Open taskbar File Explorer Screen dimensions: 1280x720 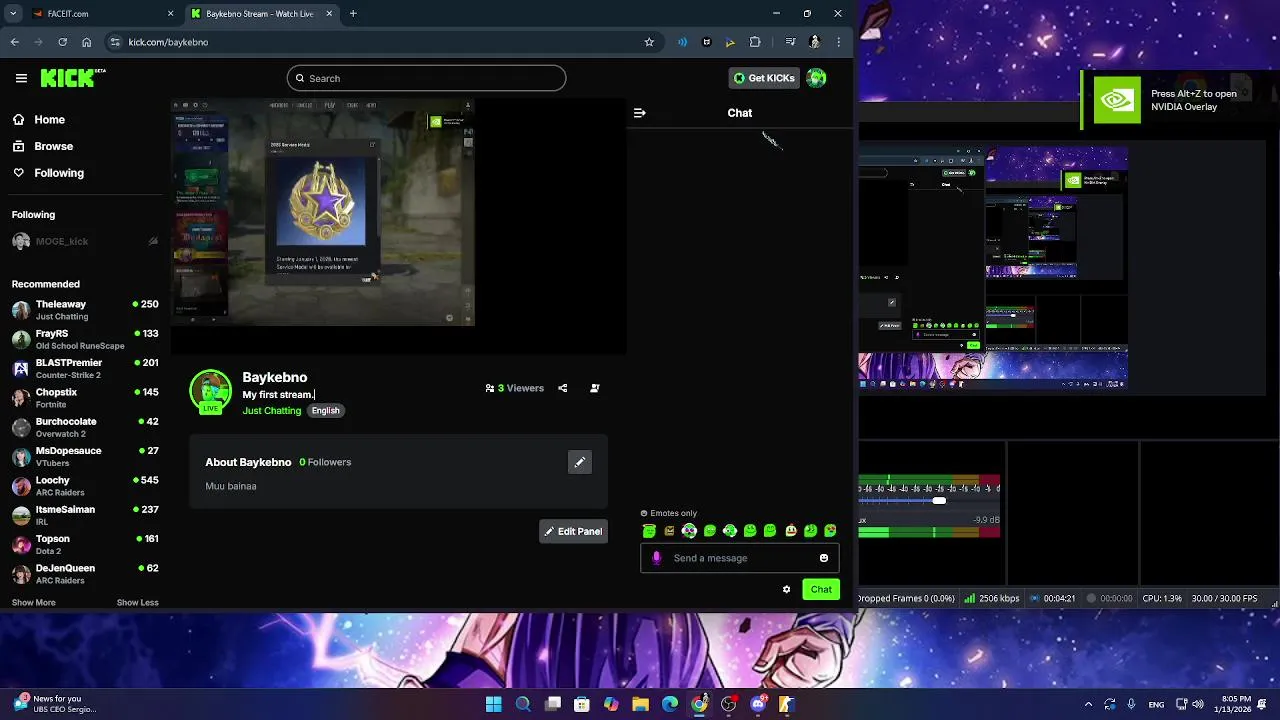click(640, 704)
